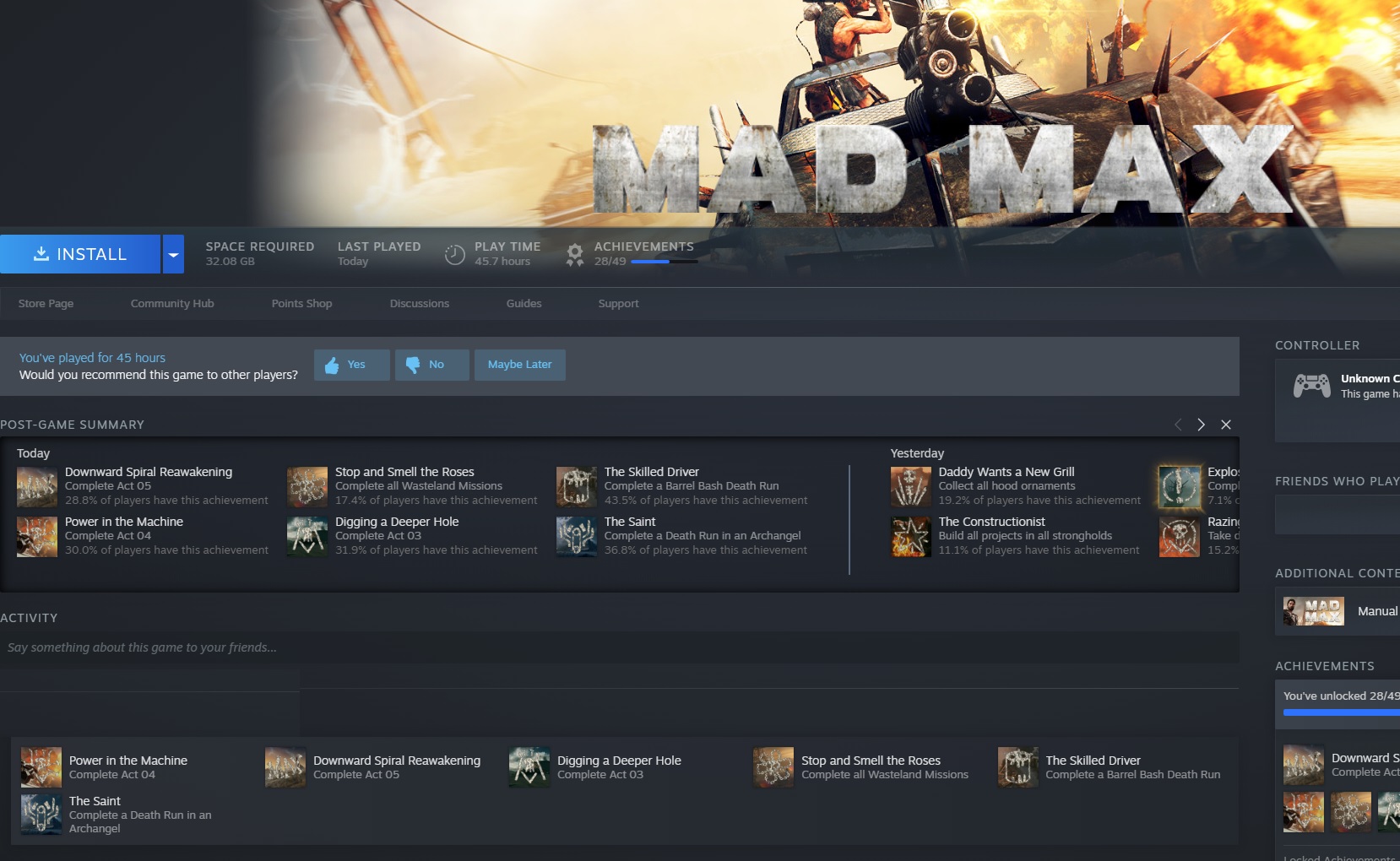Click 'Complete a Death Run in an Archangel' text

coord(703,535)
